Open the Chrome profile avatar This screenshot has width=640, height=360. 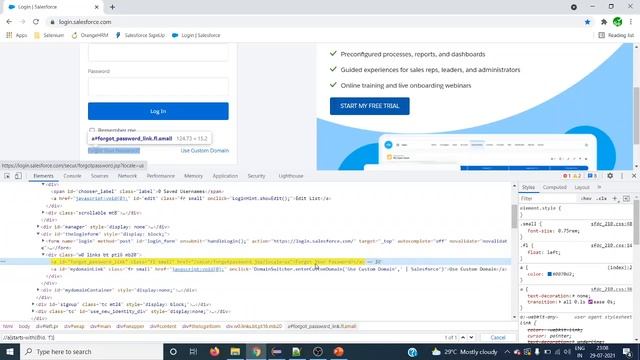pyautogui.click(x=618, y=22)
